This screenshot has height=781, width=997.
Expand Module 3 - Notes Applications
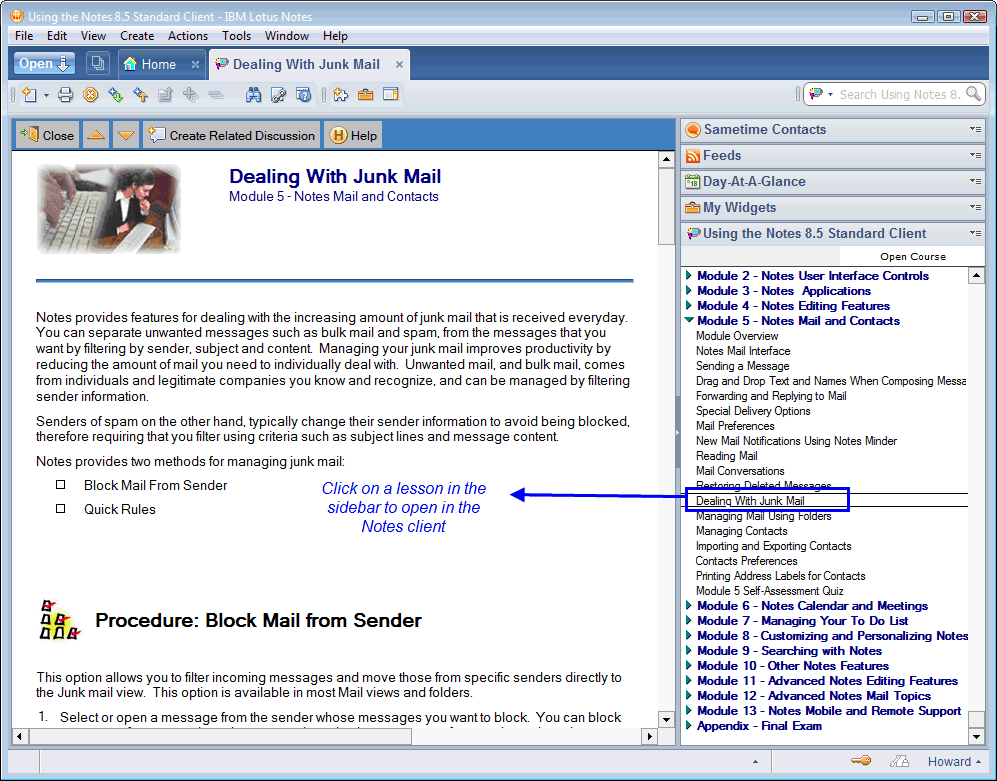tap(689, 291)
